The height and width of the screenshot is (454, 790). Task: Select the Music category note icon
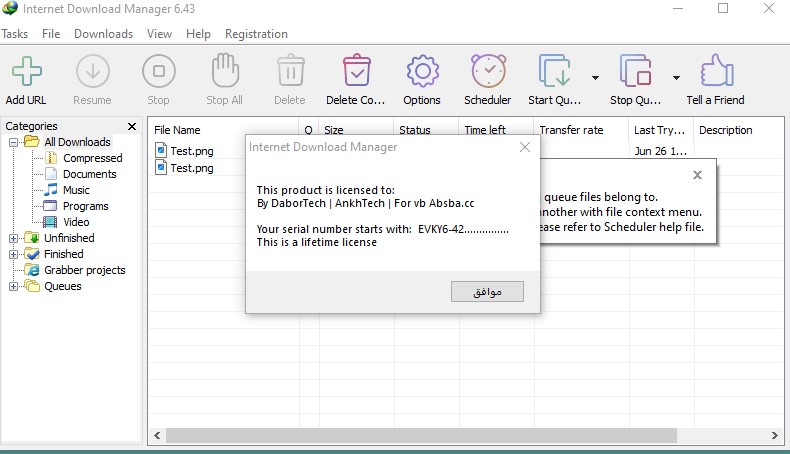[x=51, y=189]
